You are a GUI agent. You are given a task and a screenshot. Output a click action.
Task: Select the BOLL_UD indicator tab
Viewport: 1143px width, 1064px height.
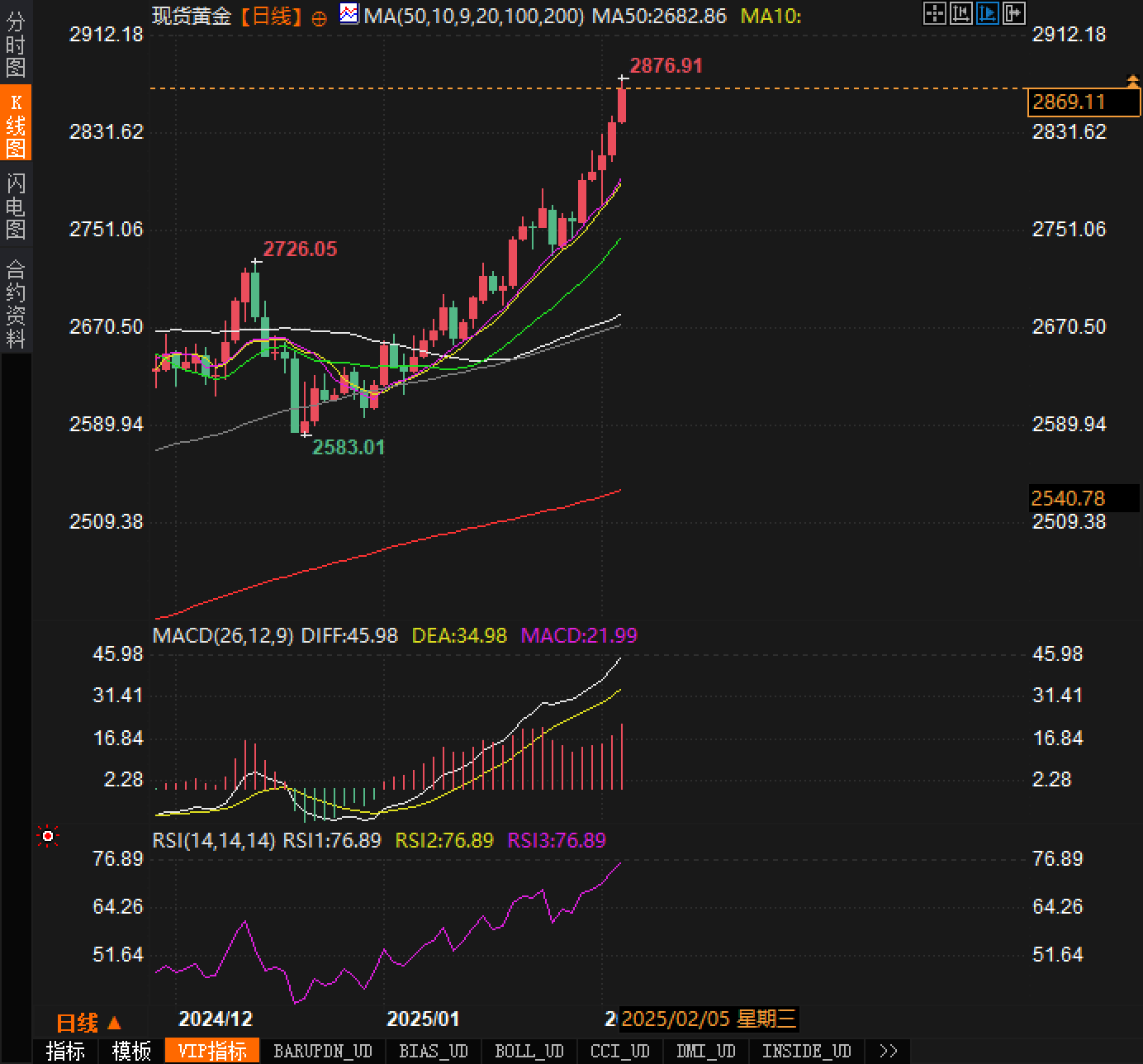coord(529,1051)
